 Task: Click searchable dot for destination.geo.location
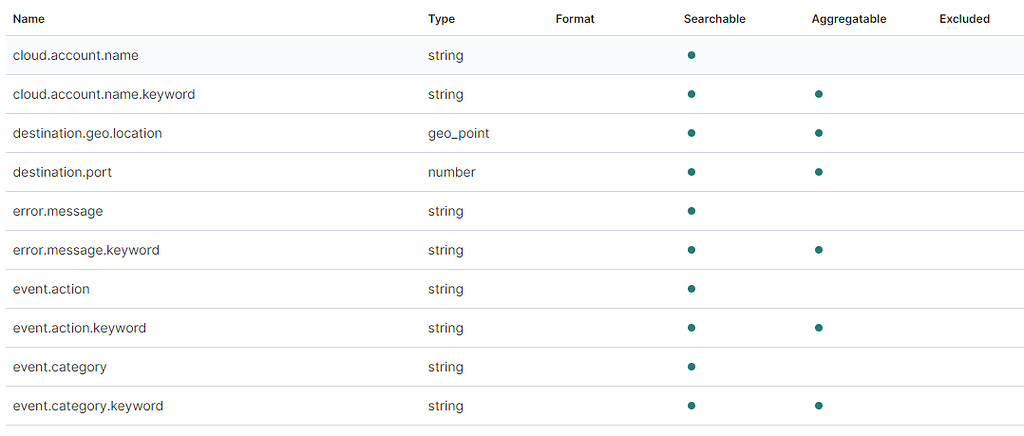pyautogui.click(x=691, y=133)
